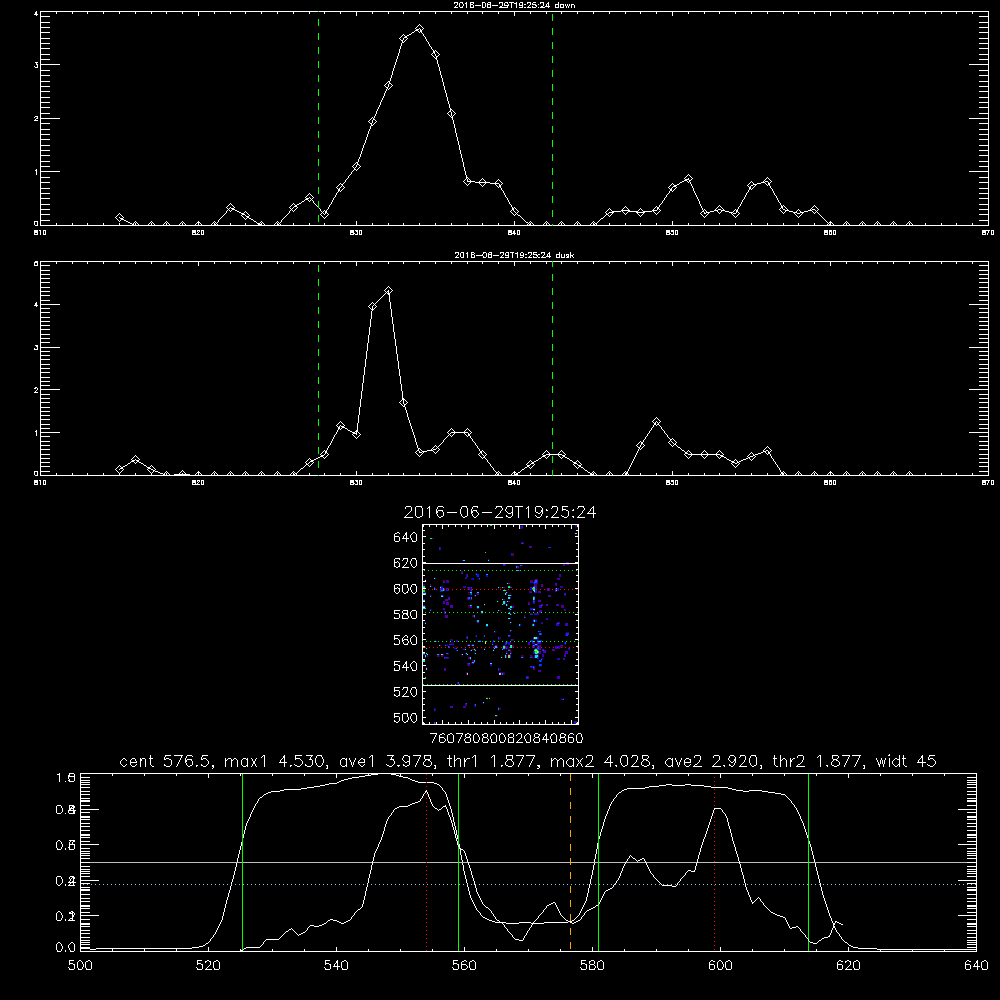Click the image y-axis label 580
This screenshot has width=1000, height=1000.
coord(406,615)
